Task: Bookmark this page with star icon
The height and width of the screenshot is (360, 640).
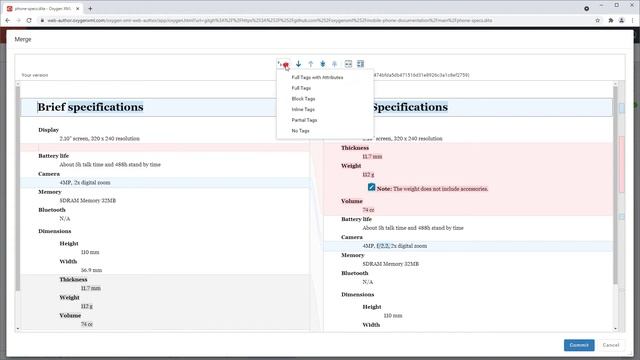Action: (598, 20)
